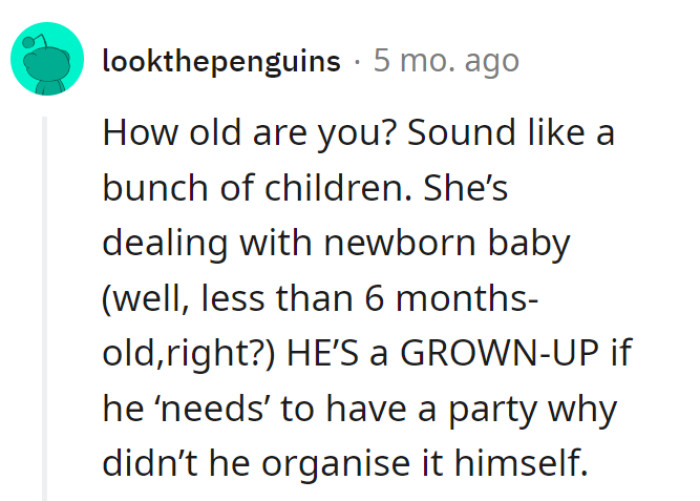Click the lookthepenguins avatar icon

pos(47,60)
